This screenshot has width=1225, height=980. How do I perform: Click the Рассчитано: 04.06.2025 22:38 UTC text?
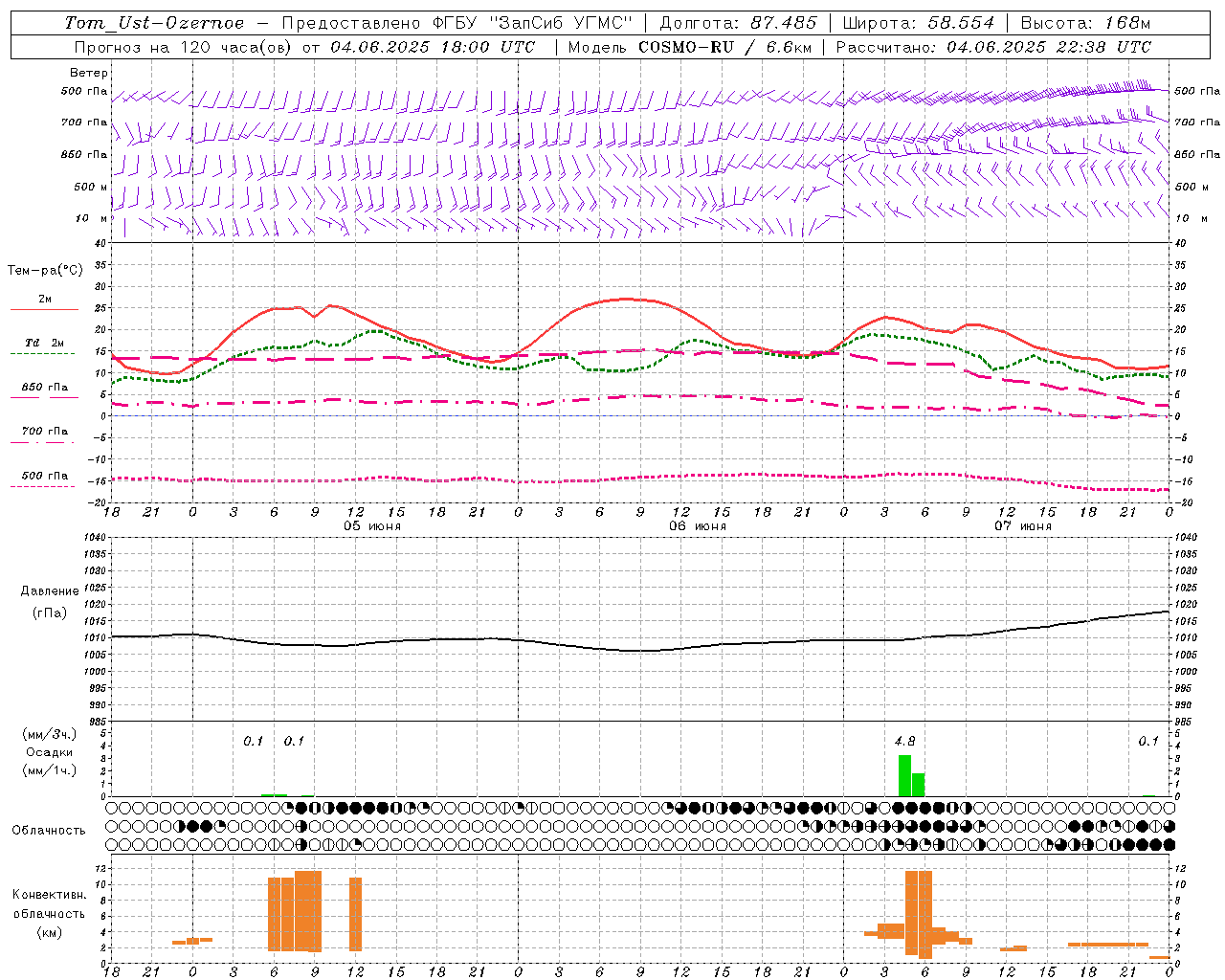point(993,47)
